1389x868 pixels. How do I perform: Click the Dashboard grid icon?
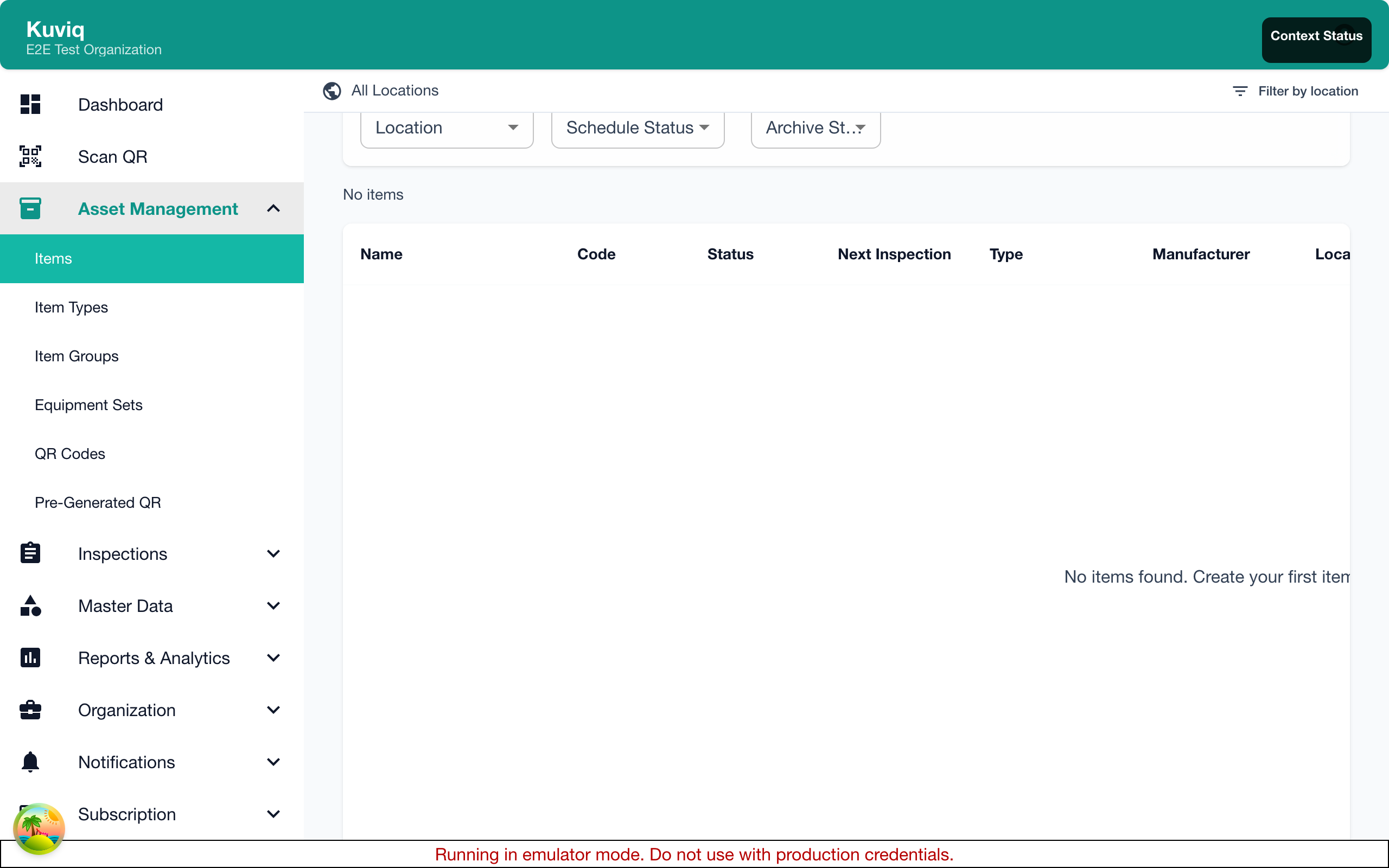[30, 105]
